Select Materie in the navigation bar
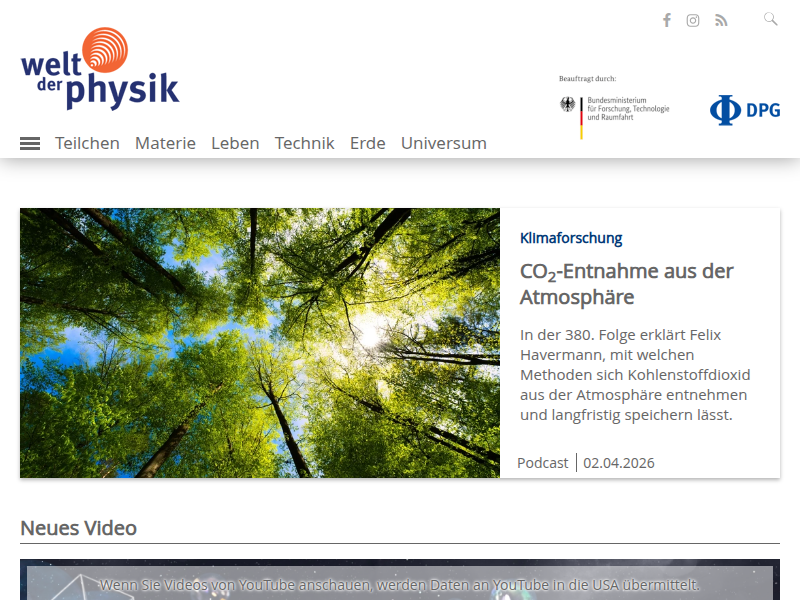Screen dimensions: 800x600 coord(165,143)
